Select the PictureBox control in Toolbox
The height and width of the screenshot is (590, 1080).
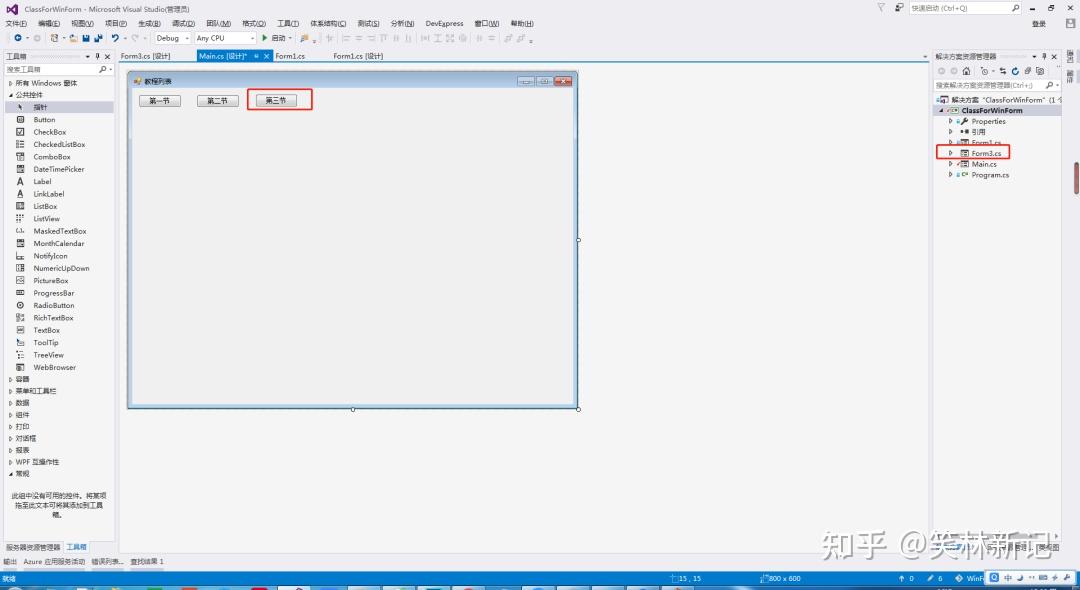tap(59, 281)
